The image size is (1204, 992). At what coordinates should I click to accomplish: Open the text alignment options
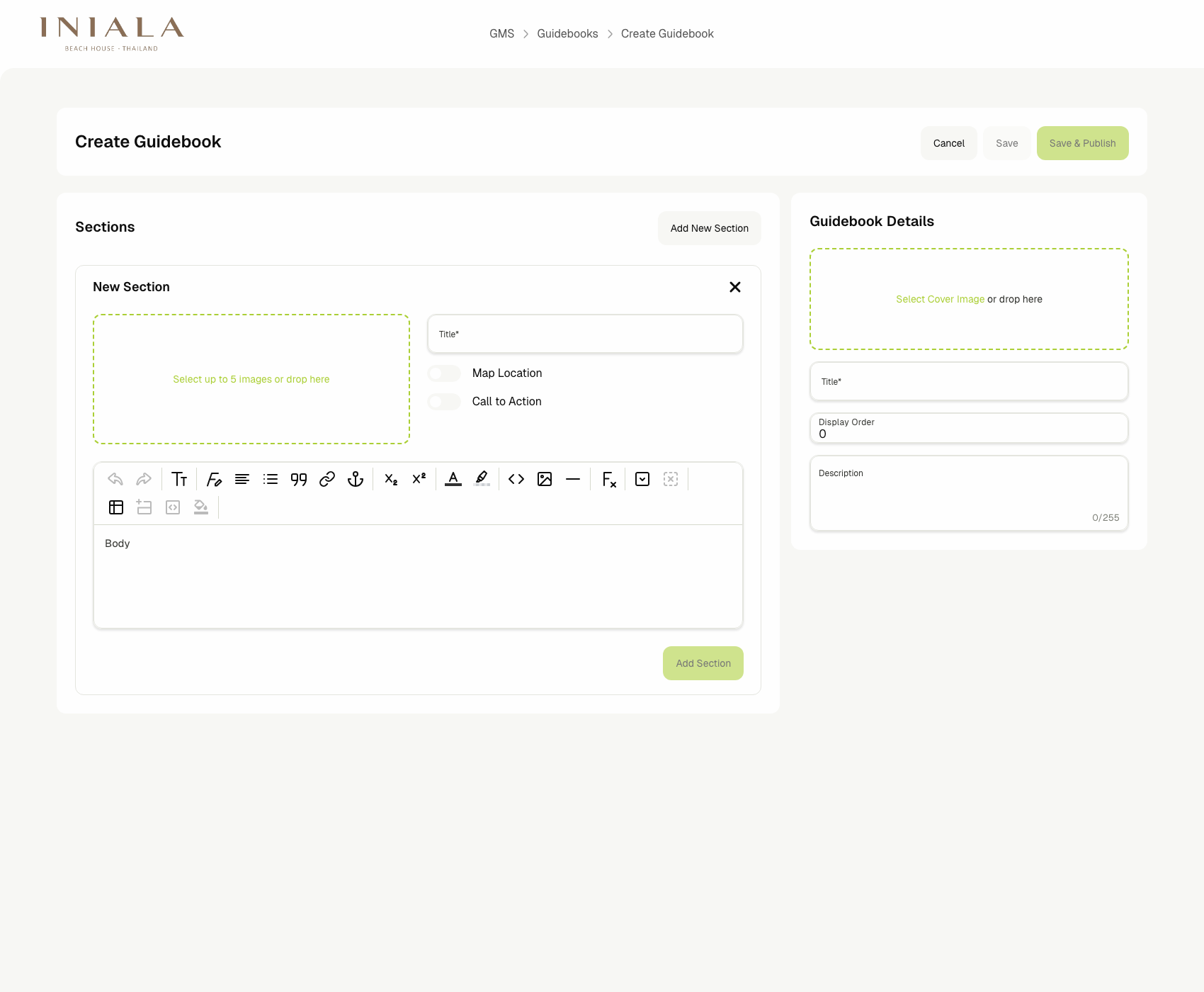pyautogui.click(x=242, y=479)
